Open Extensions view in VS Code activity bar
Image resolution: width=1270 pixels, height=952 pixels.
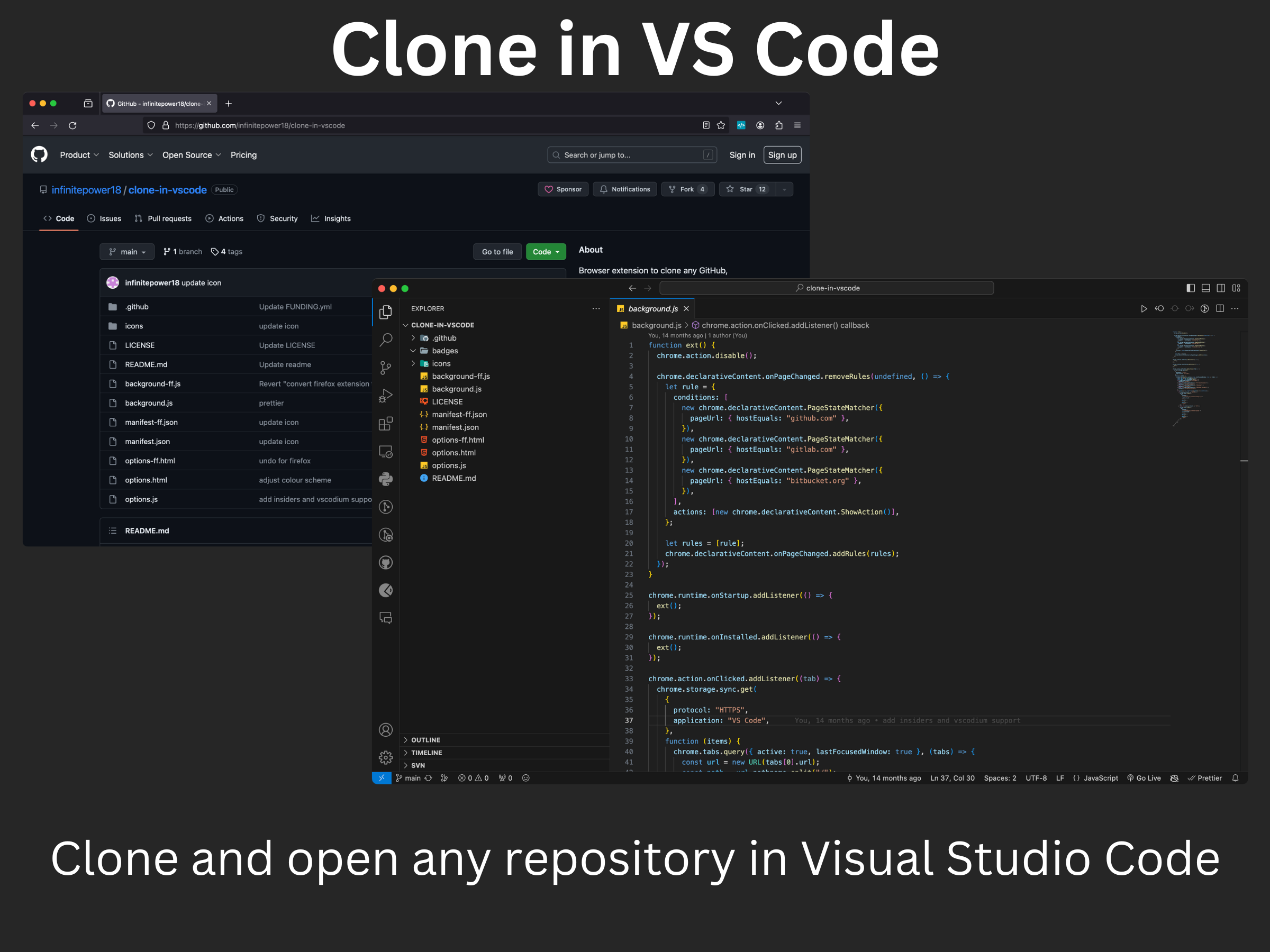click(386, 424)
